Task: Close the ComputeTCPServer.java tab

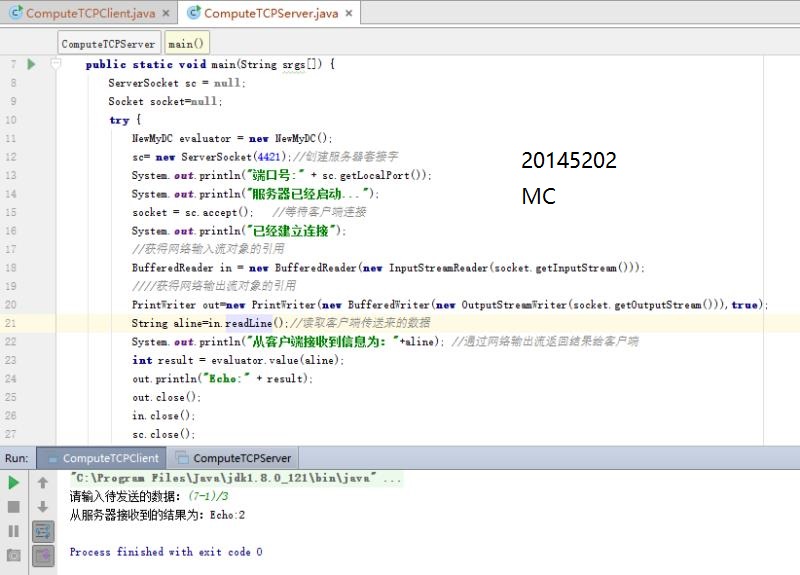Action: [349, 13]
